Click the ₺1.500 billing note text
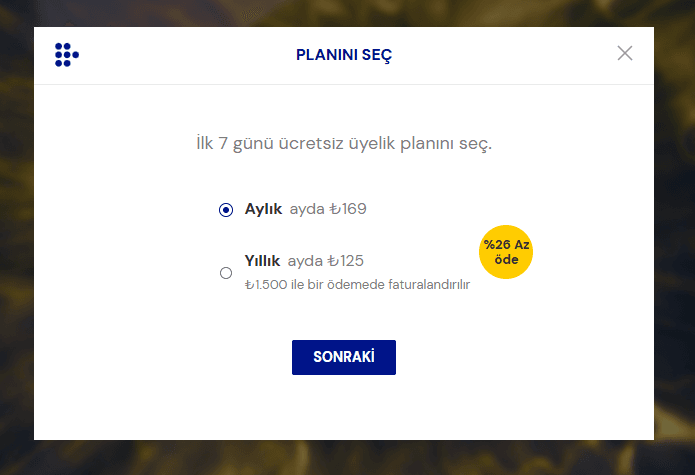This screenshot has height=475, width=695. click(x=357, y=285)
